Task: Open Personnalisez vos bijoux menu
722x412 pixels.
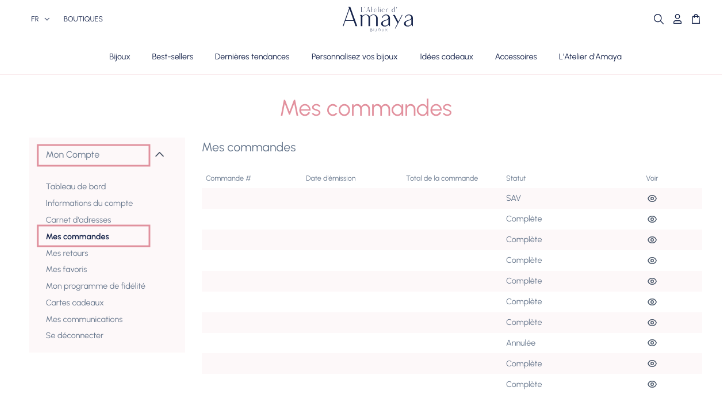Action: coord(354,57)
